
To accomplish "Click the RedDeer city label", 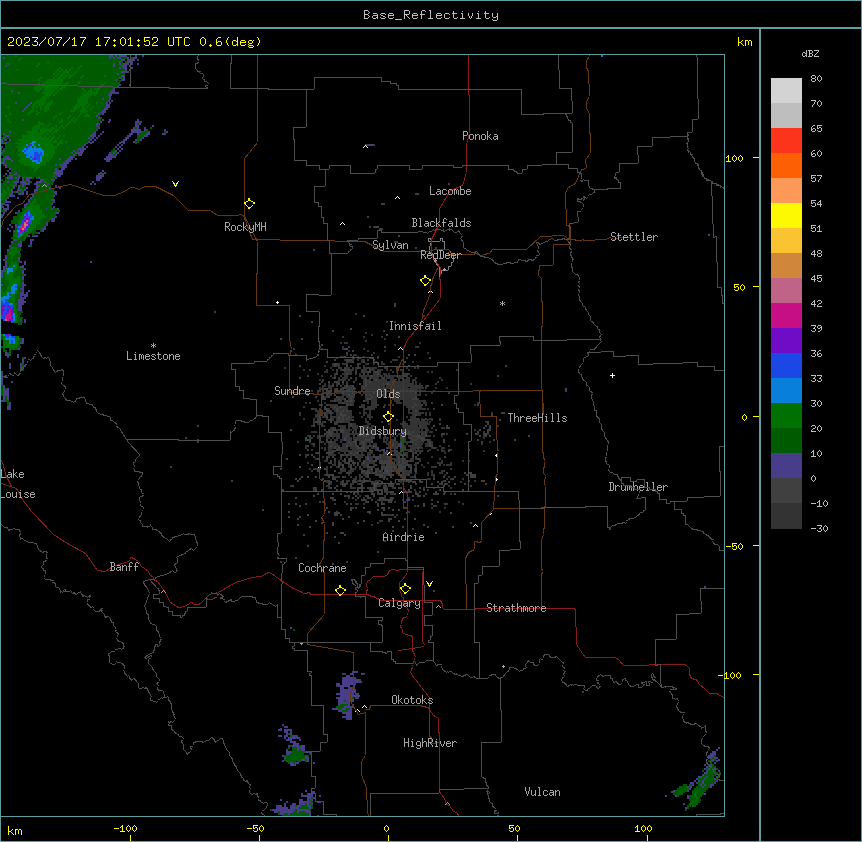I will pyautogui.click(x=440, y=255).
